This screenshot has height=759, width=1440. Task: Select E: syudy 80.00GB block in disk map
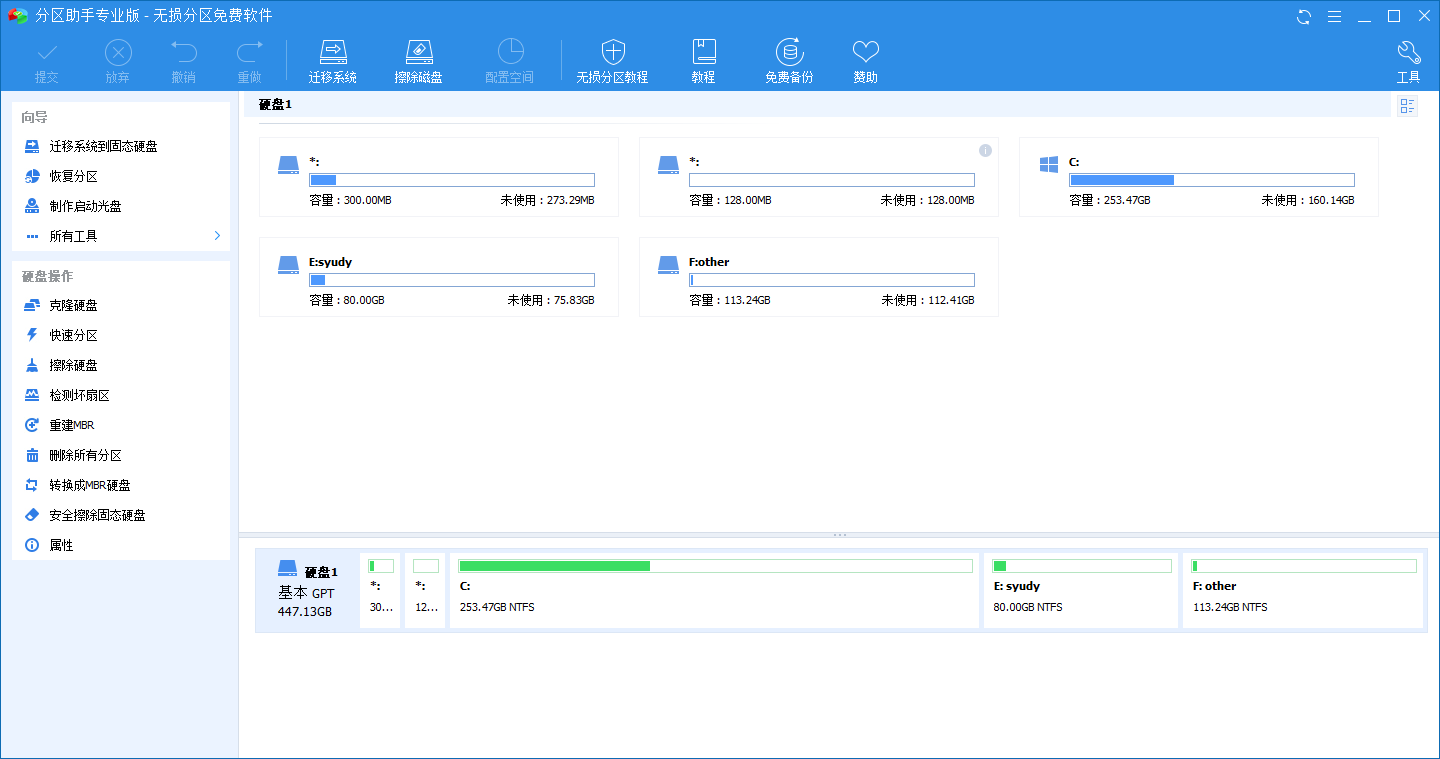click(x=1081, y=591)
